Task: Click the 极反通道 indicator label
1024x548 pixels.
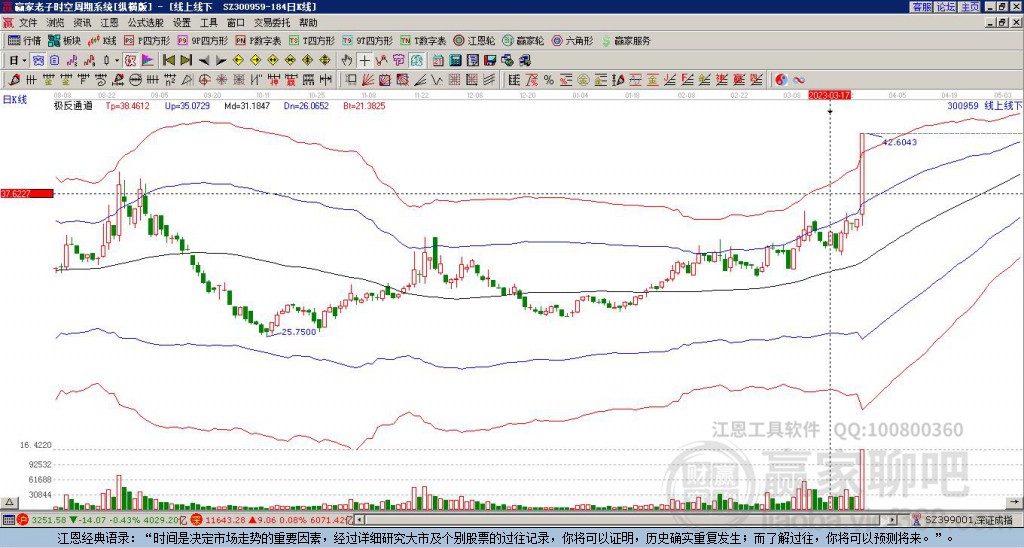Action: 73,105
